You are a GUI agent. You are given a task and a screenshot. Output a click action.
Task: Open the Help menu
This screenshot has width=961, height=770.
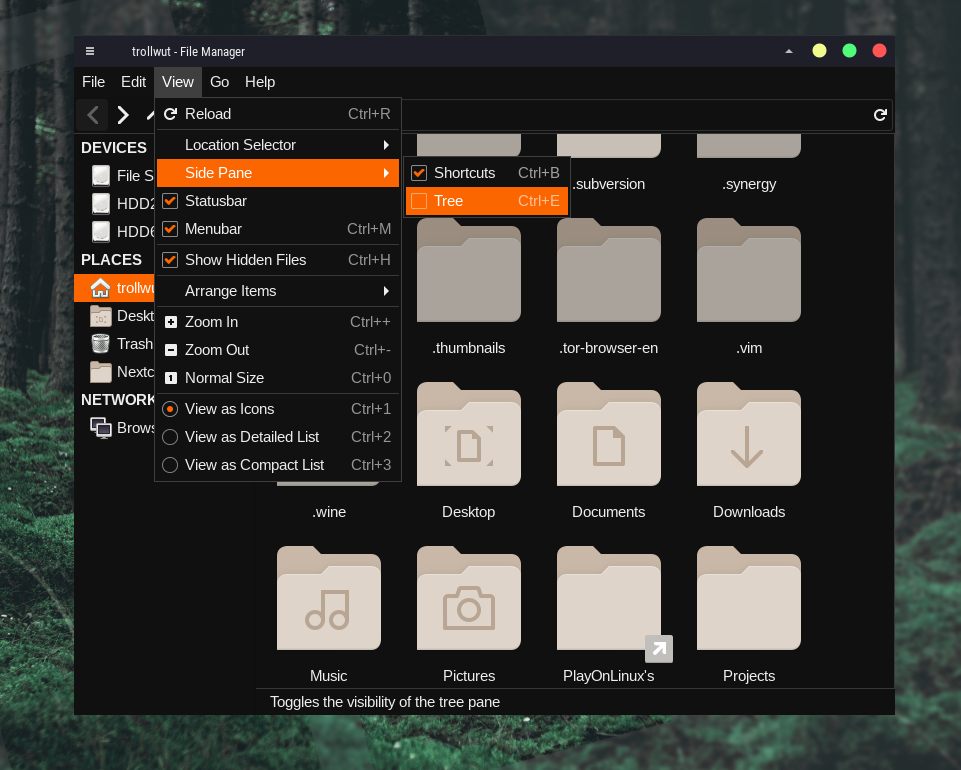(260, 82)
